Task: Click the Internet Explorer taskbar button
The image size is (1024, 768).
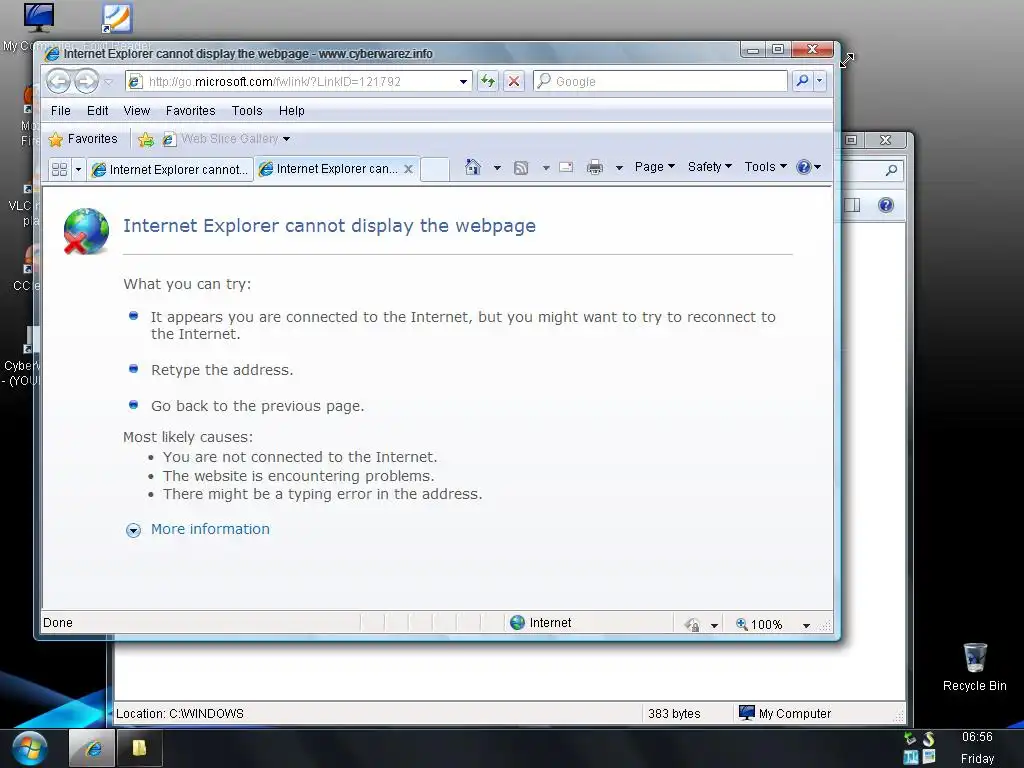Action: pyautogui.click(x=92, y=748)
